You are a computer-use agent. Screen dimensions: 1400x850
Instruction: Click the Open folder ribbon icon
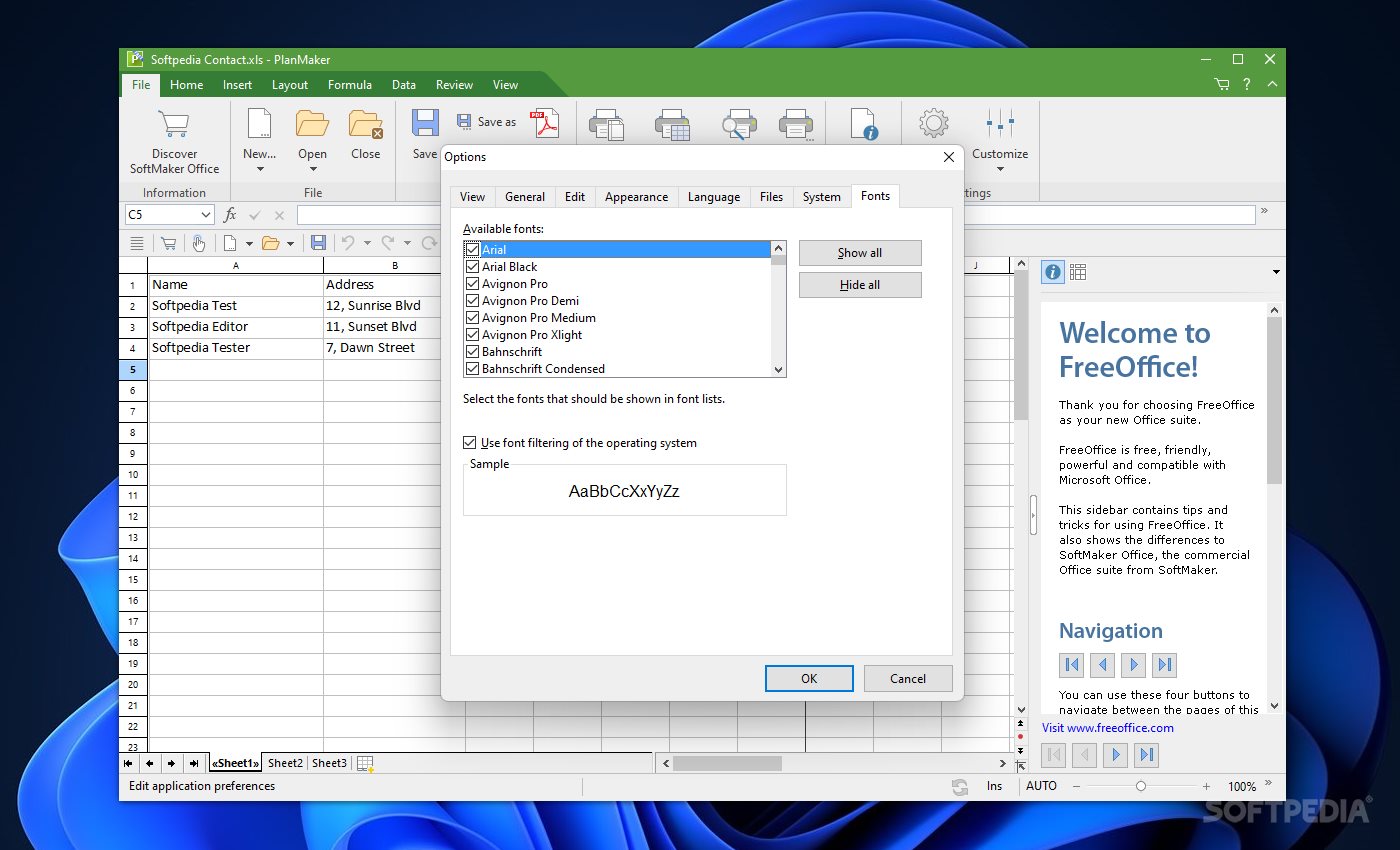(x=312, y=124)
